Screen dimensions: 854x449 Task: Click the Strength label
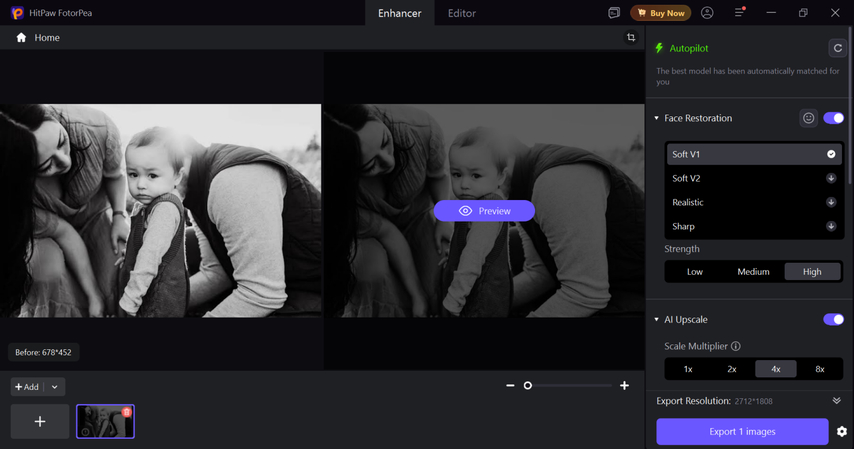(682, 249)
